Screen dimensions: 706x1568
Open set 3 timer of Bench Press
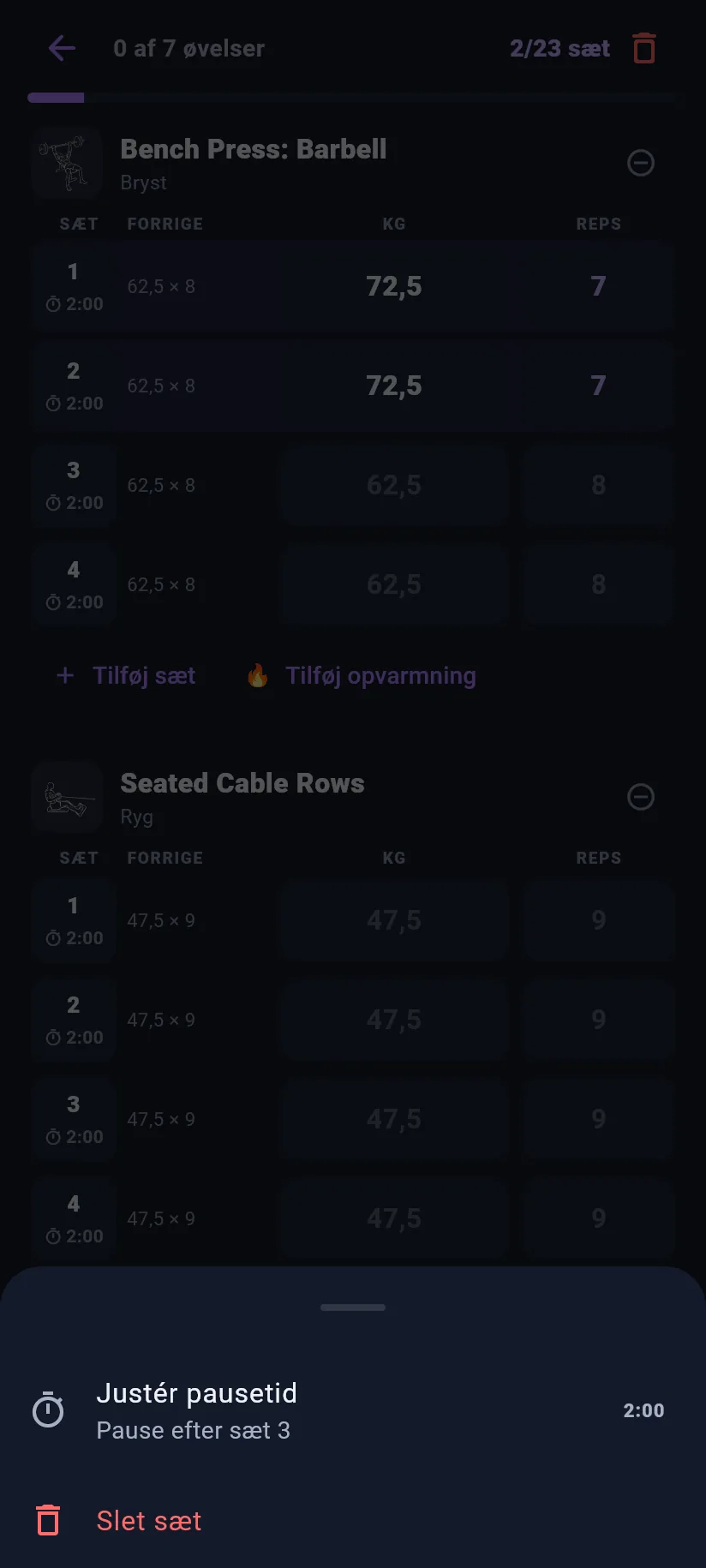[x=75, y=503]
